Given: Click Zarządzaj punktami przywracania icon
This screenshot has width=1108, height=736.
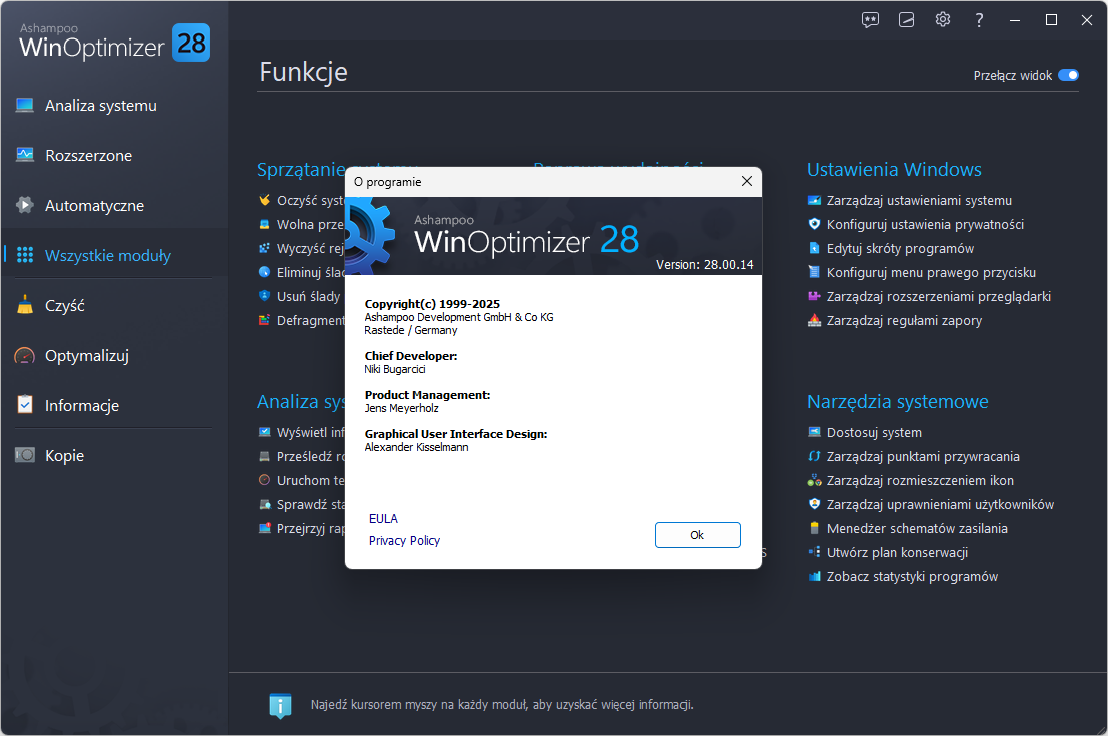Looking at the screenshot, I should click(x=814, y=456).
